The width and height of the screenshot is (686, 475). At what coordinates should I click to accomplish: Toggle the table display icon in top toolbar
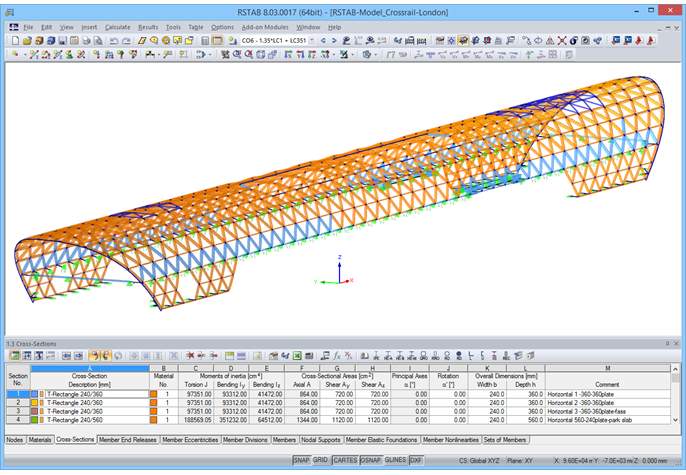(x=217, y=41)
